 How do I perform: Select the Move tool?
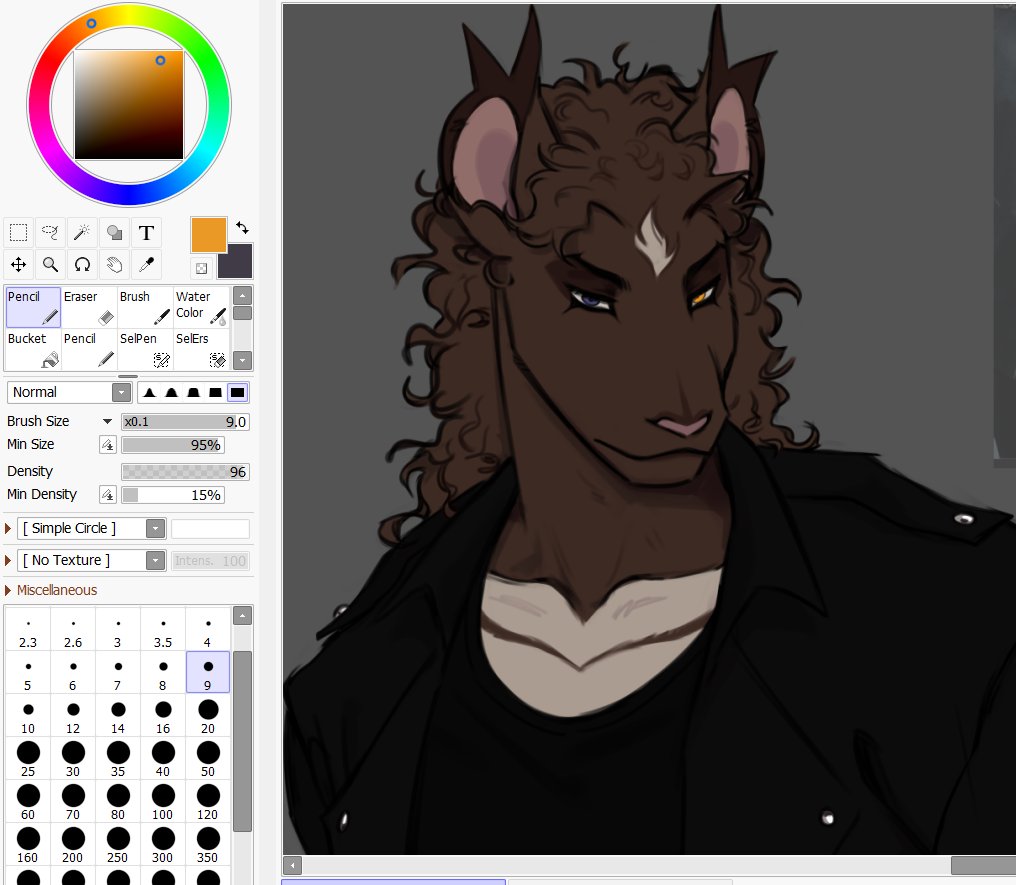tap(18, 264)
